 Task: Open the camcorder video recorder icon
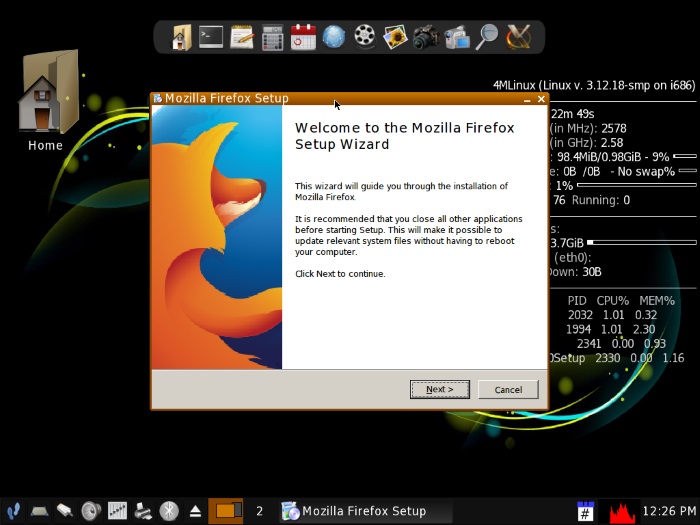[x=457, y=37]
